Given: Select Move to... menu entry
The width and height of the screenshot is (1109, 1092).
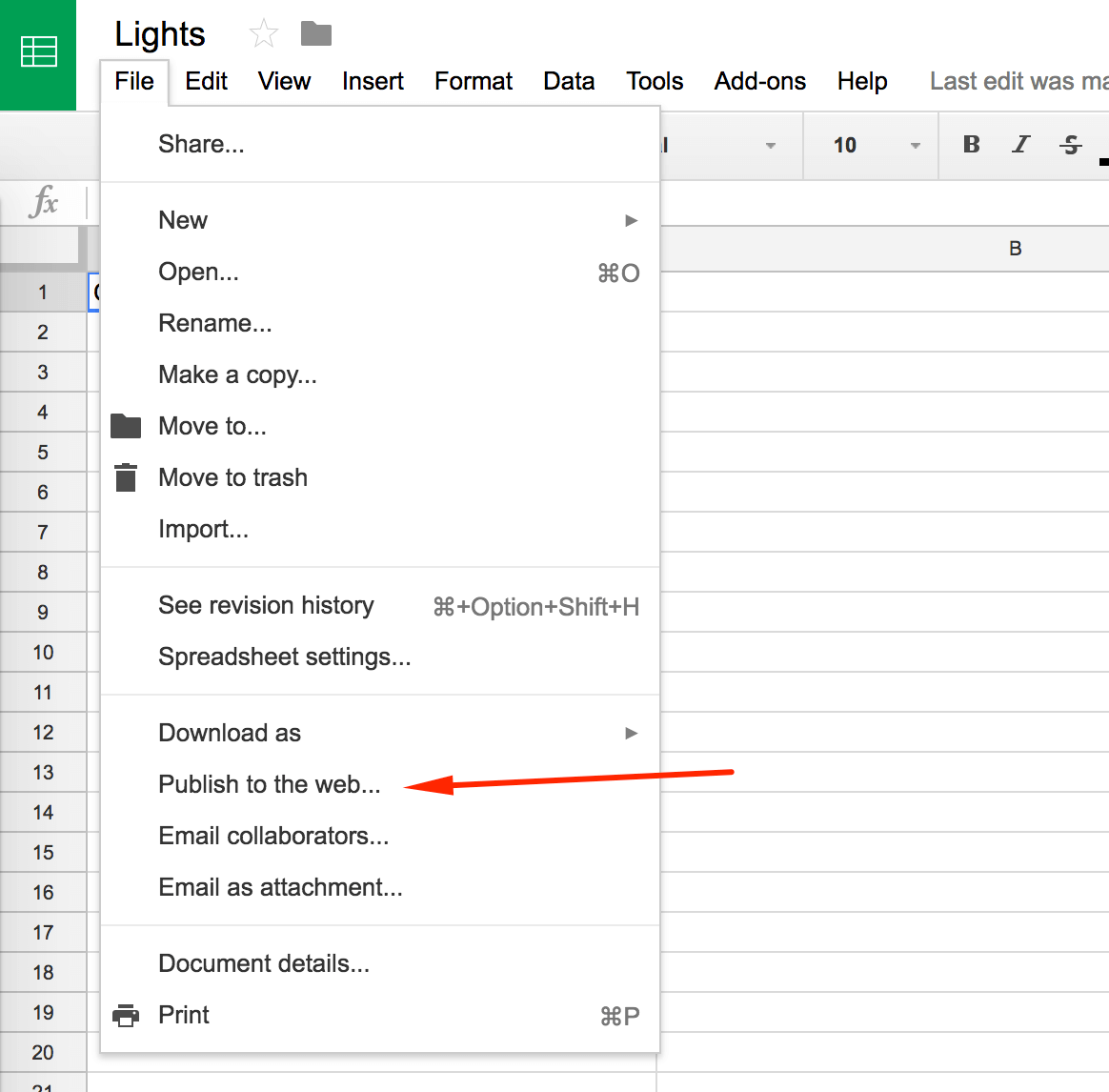Looking at the screenshot, I should point(380,427).
